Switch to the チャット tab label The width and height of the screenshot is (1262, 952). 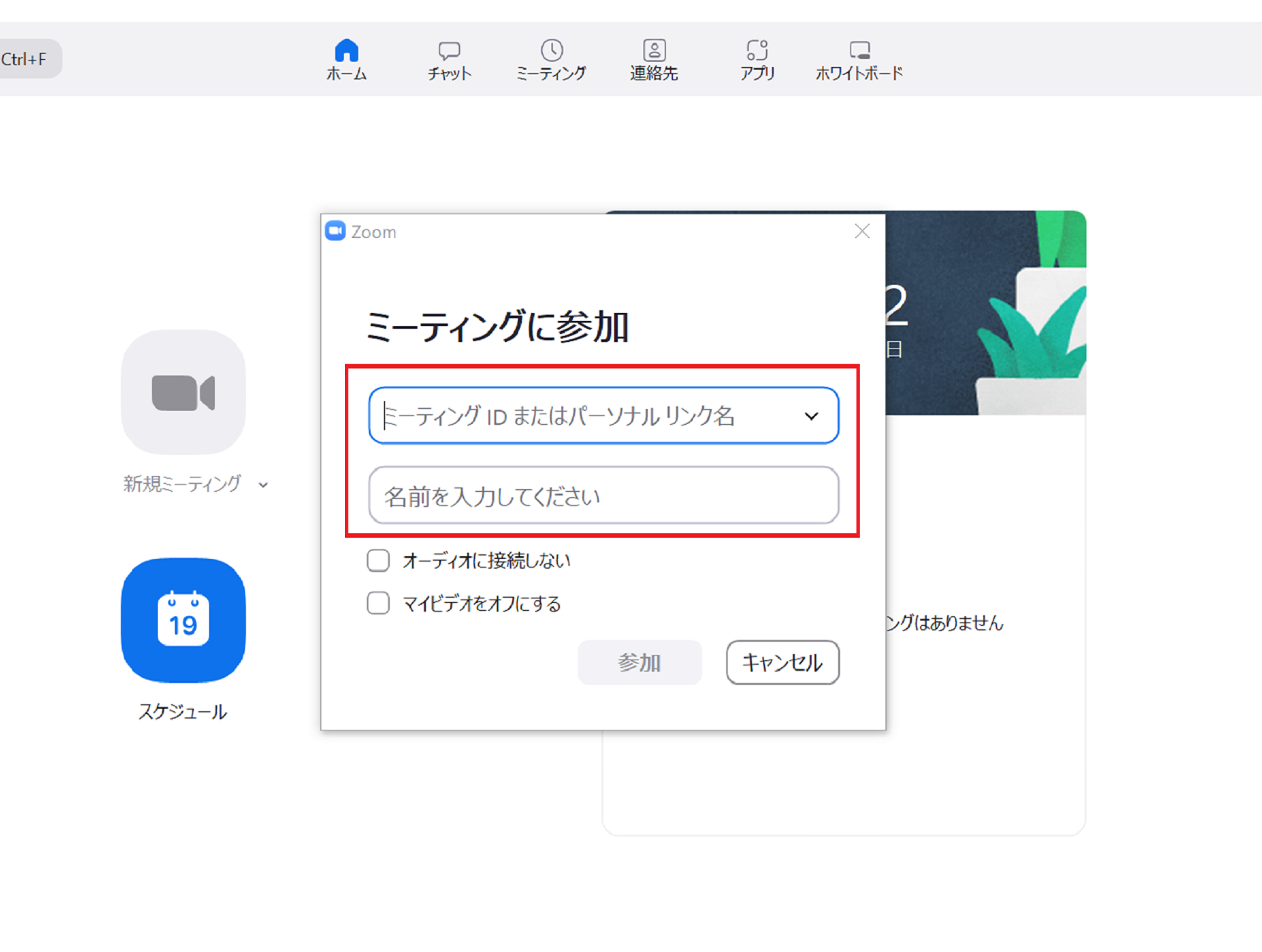point(449,74)
